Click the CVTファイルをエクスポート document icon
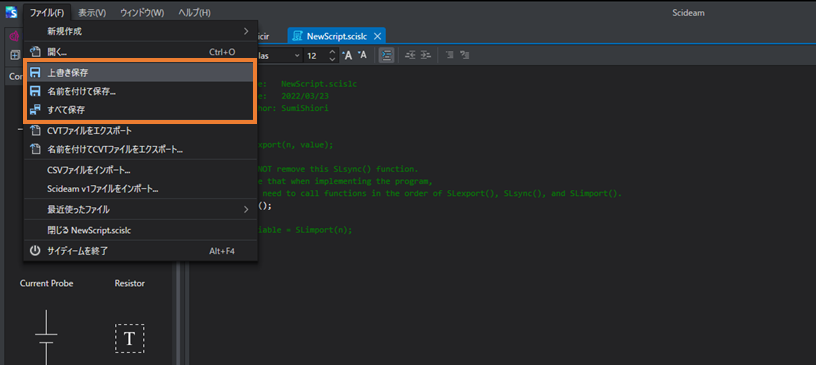 (x=35, y=131)
